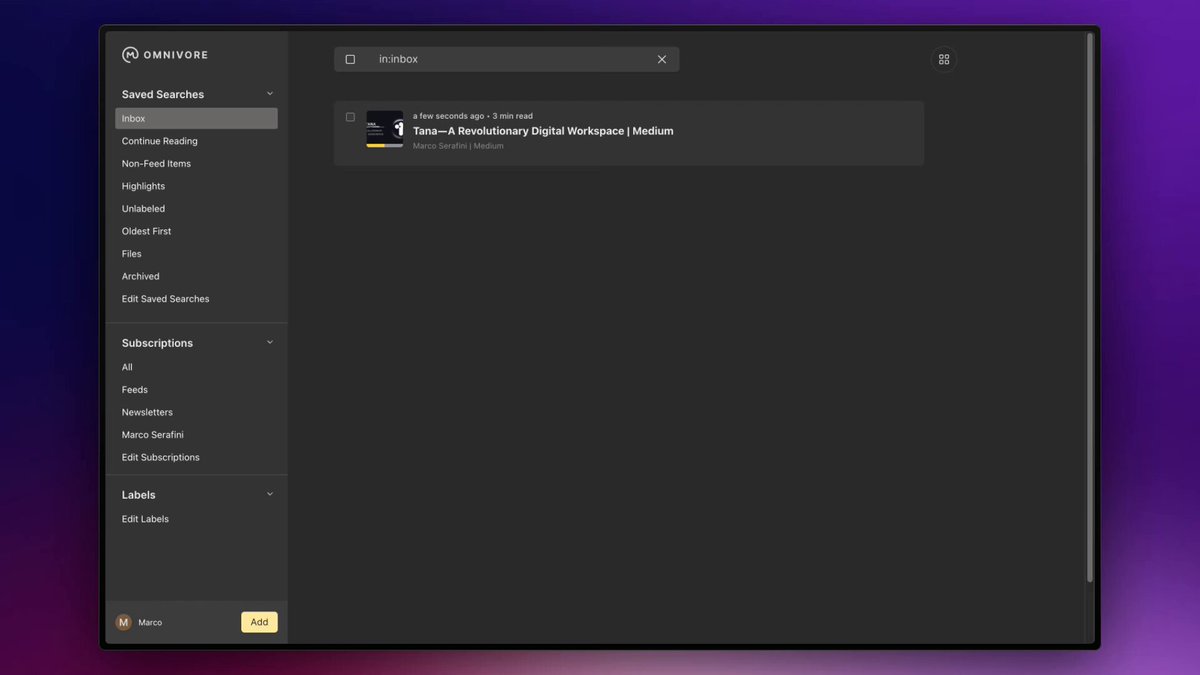Click the Marco username label
1200x675 pixels.
[x=150, y=622]
